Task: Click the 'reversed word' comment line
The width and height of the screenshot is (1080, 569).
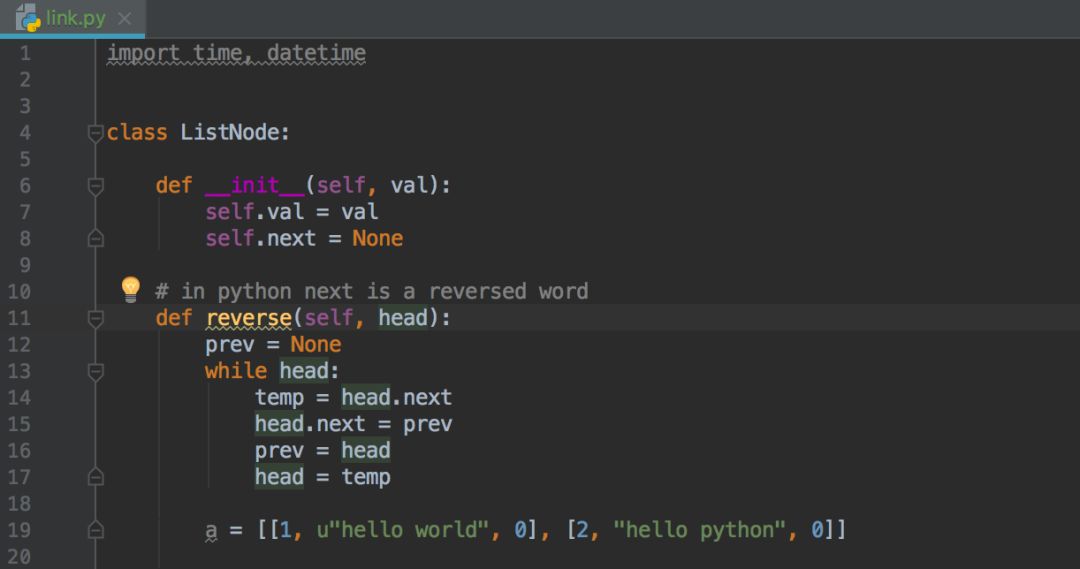Action: [x=372, y=291]
